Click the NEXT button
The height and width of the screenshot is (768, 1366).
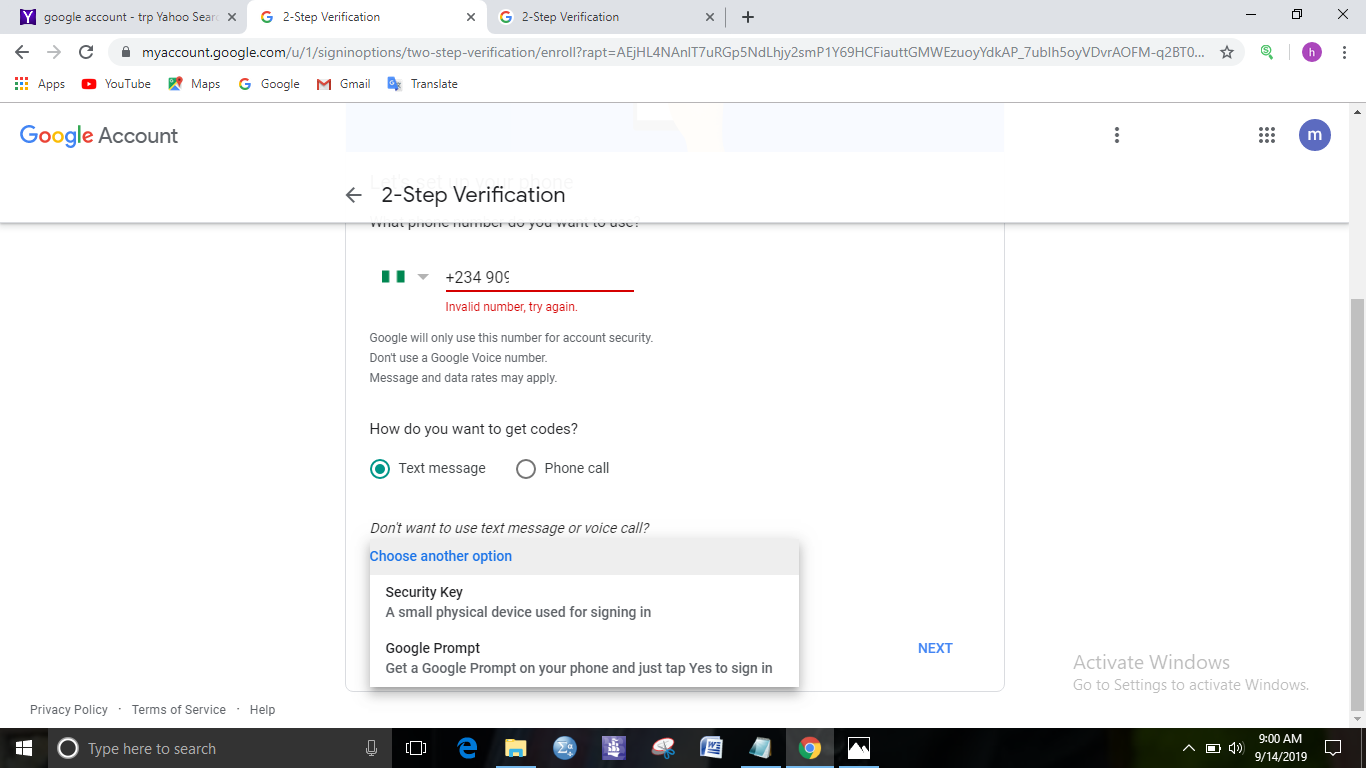tap(935, 648)
